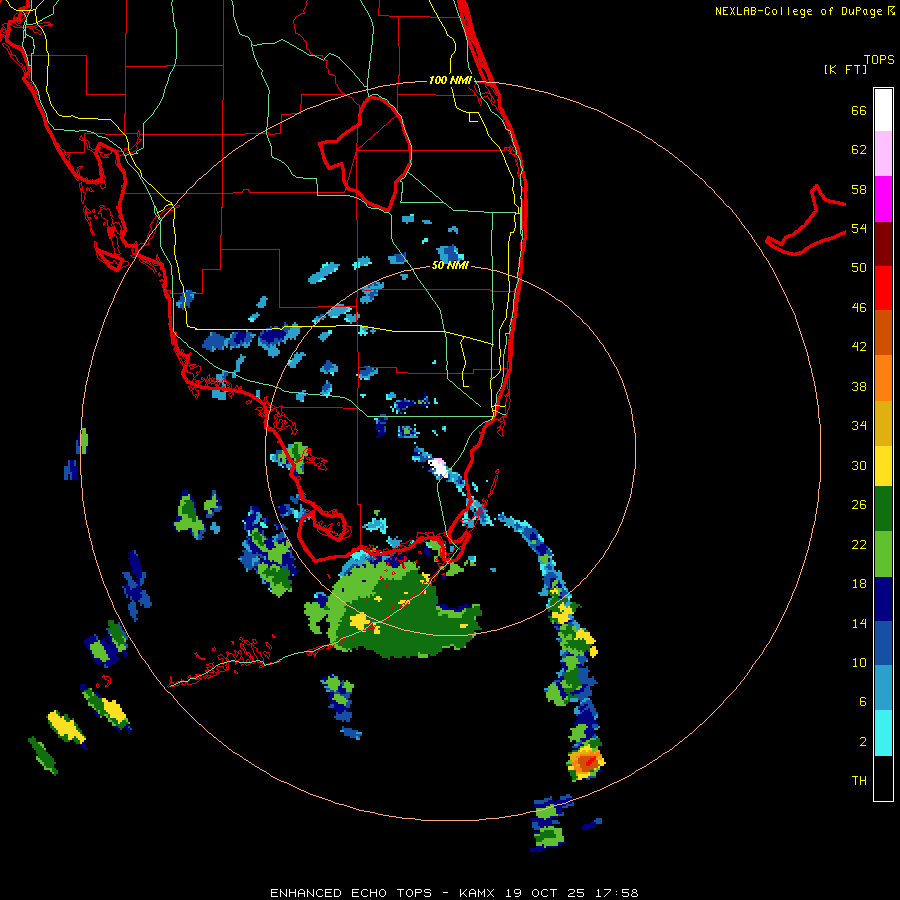Click the legend value 6
The height and width of the screenshot is (900, 900).
[x=863, y=701]
